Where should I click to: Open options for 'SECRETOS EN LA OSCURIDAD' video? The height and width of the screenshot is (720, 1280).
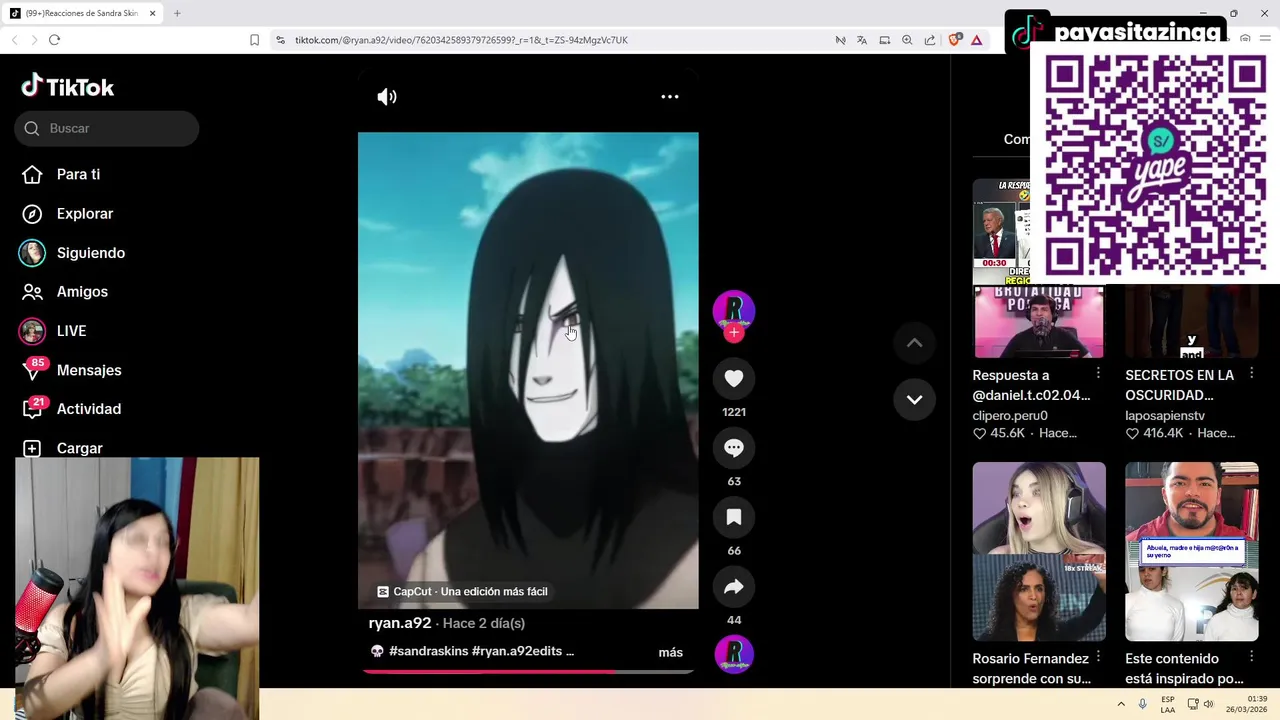pyautogui.click(x=1251, y=374)
